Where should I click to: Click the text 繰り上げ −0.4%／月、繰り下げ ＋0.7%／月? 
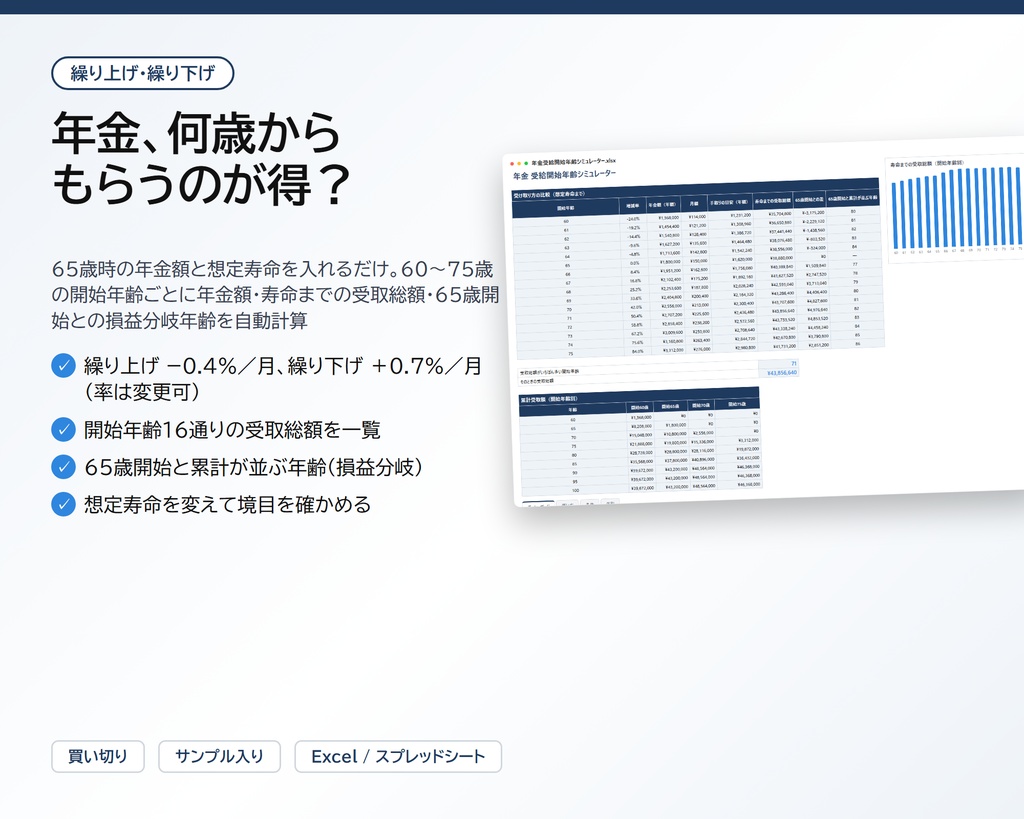283,366
